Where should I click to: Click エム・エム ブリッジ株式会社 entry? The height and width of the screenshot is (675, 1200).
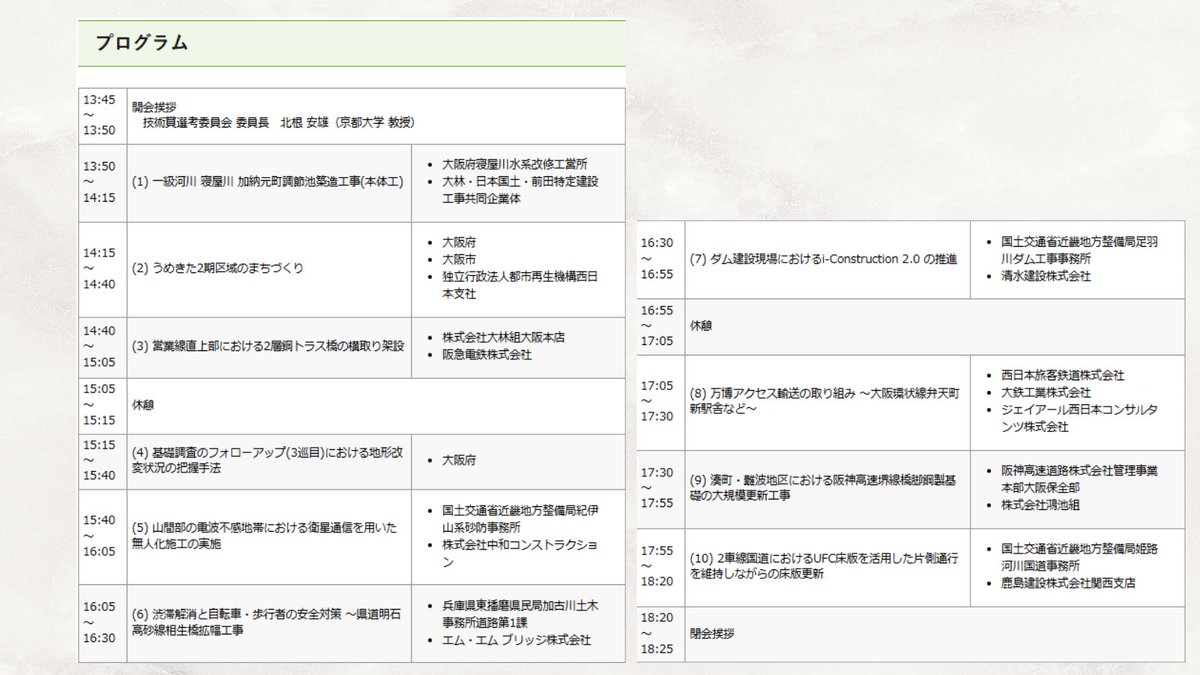click(x=516, y=639)
